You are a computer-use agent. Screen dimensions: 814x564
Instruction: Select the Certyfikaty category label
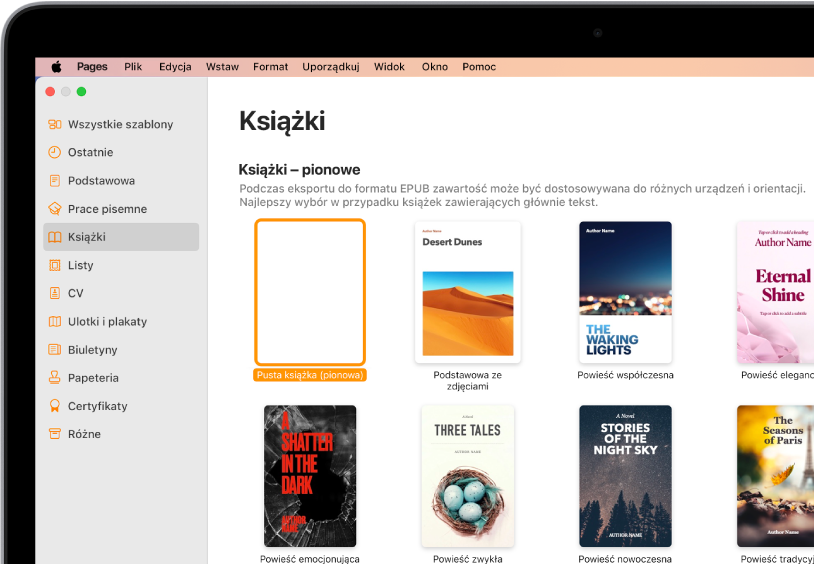(x=98, y=406)
